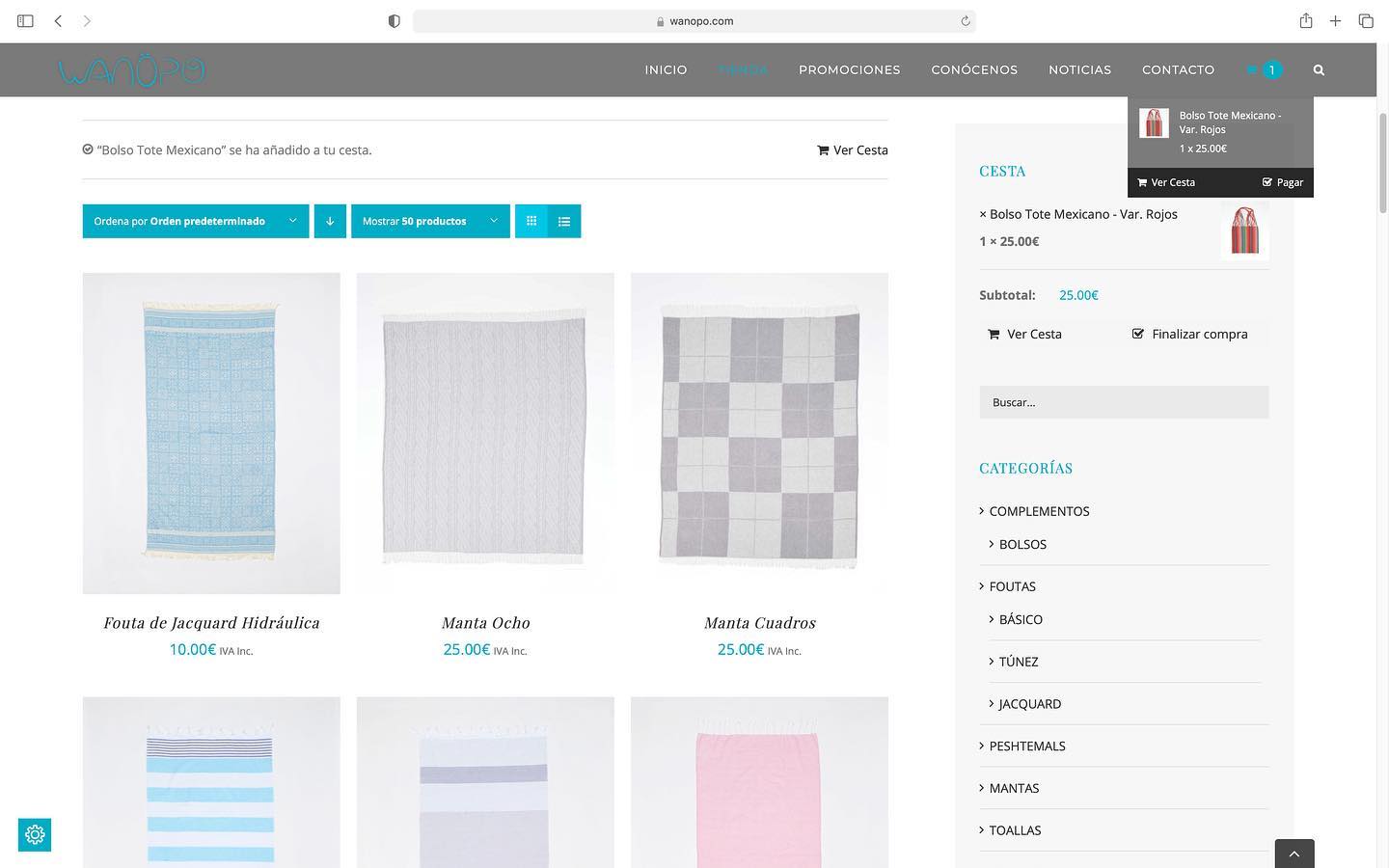Open the JACQUARD subcategory
The image size is (1389, 868).
(1029, 704)
